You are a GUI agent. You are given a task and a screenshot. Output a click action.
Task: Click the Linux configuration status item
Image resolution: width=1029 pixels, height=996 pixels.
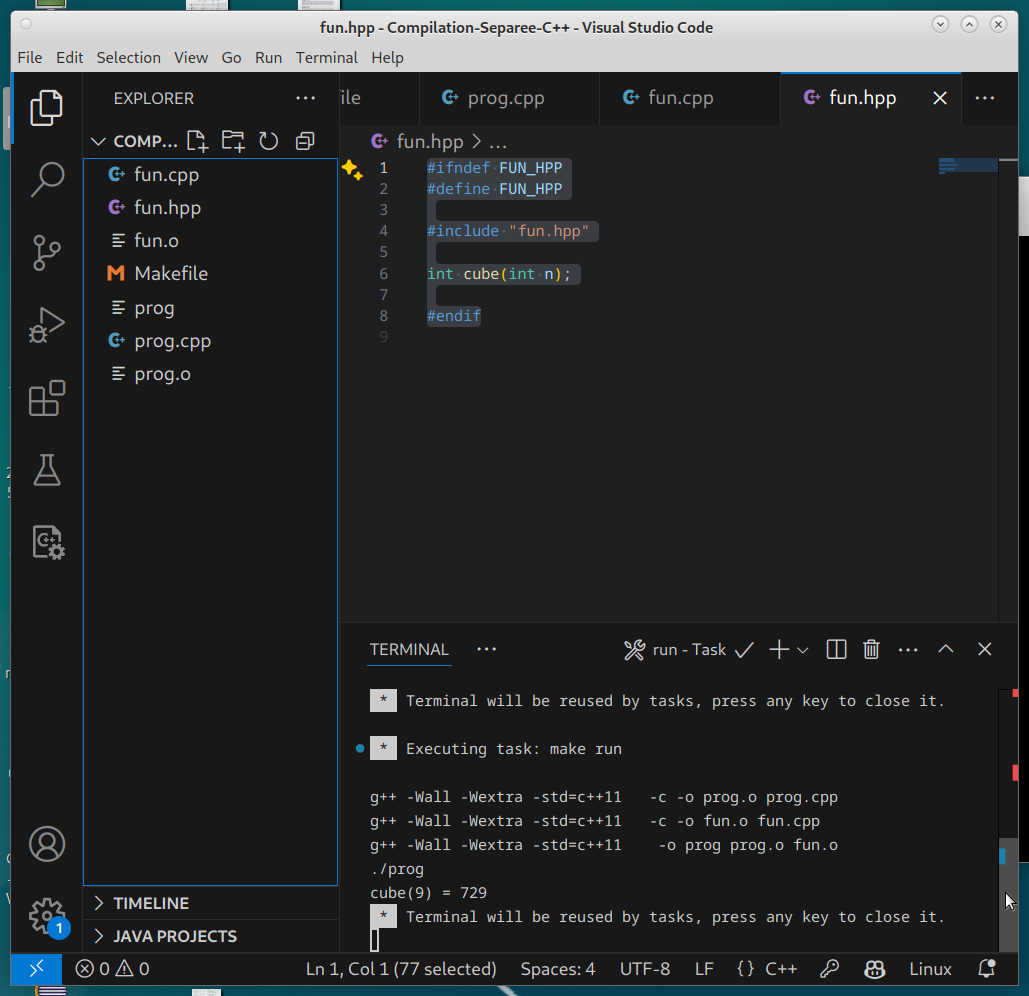tap(930, 968)
